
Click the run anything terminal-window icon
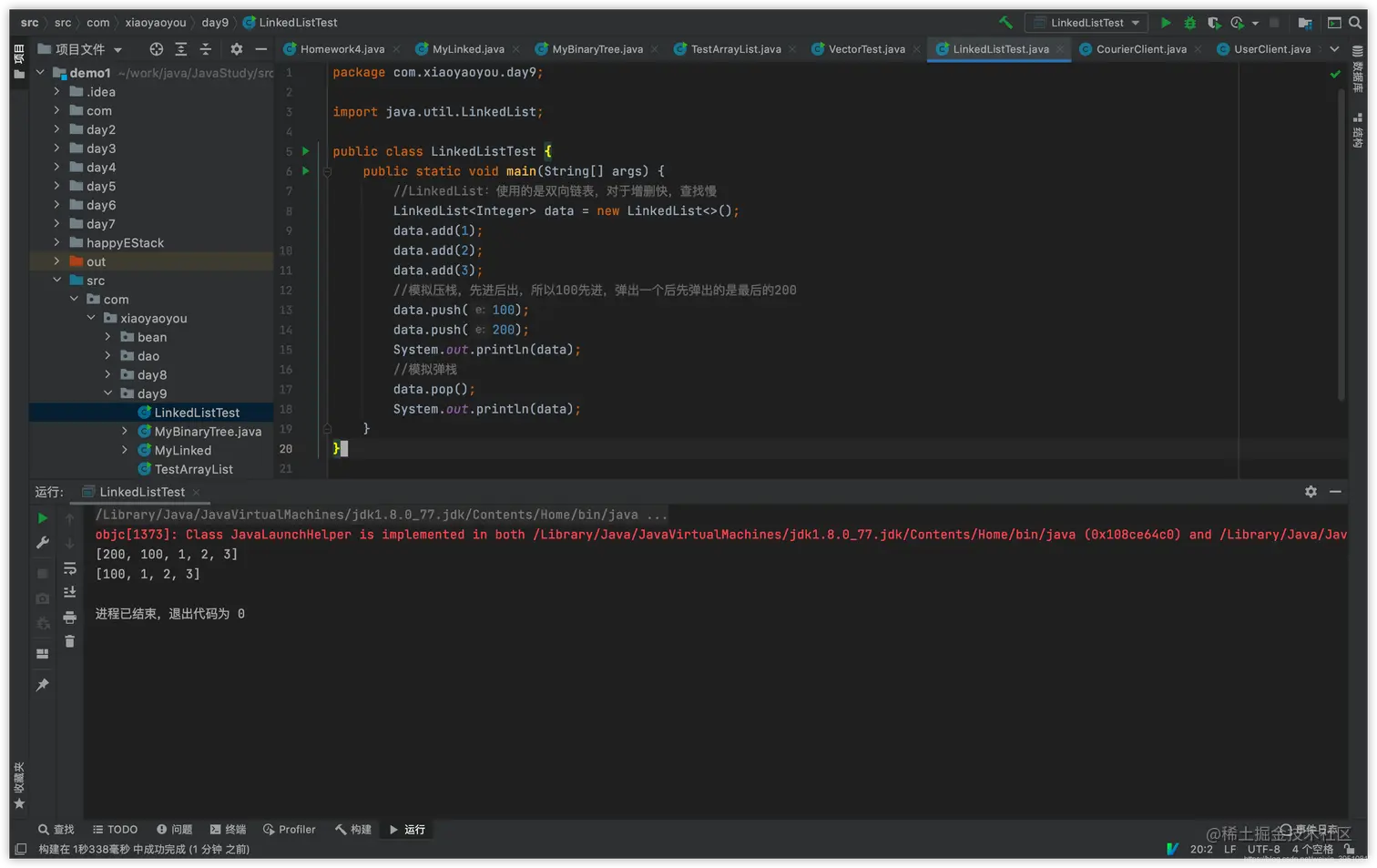1334,23
